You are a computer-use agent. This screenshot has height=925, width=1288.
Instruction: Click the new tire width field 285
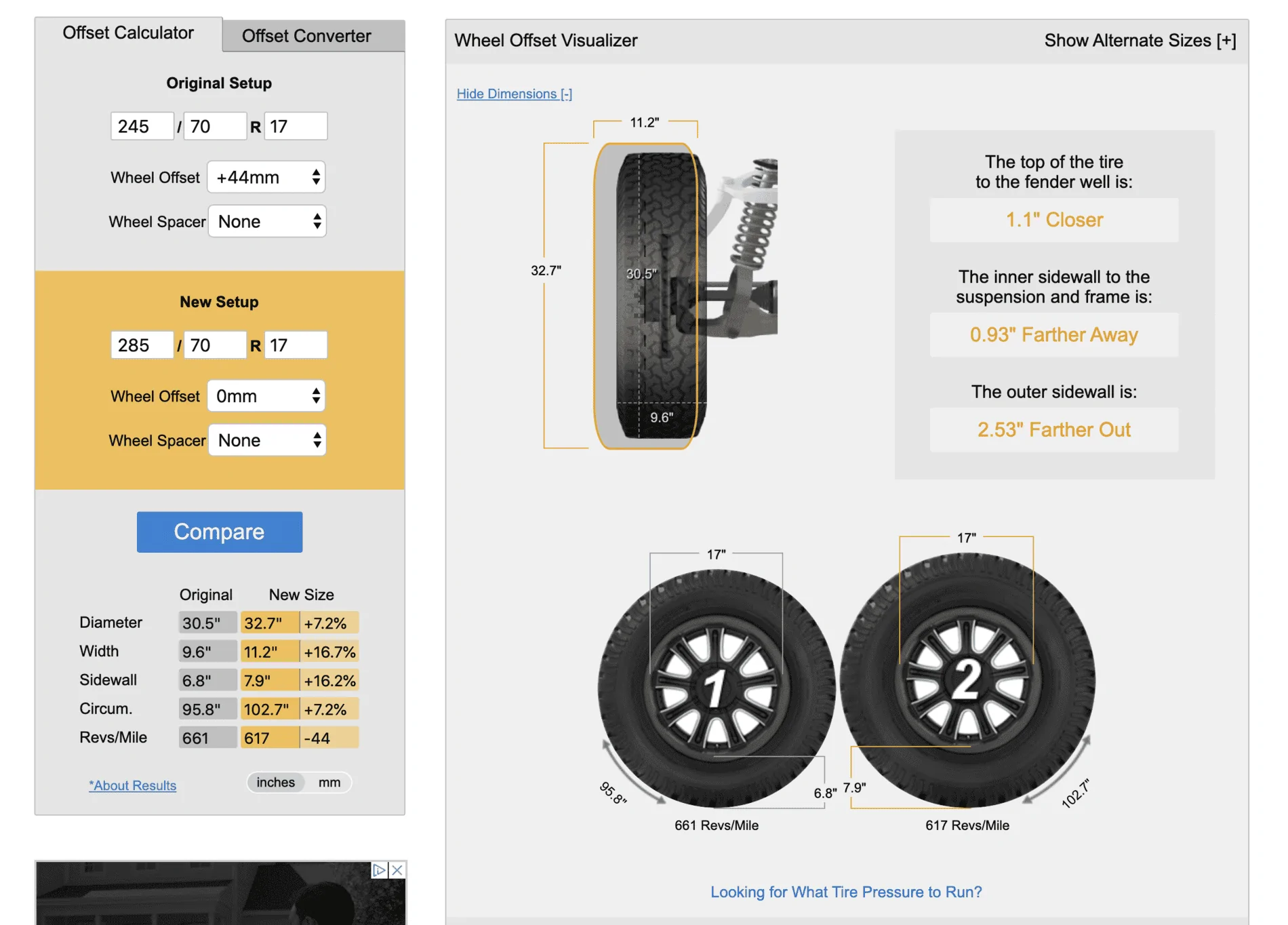click(142, 345)
